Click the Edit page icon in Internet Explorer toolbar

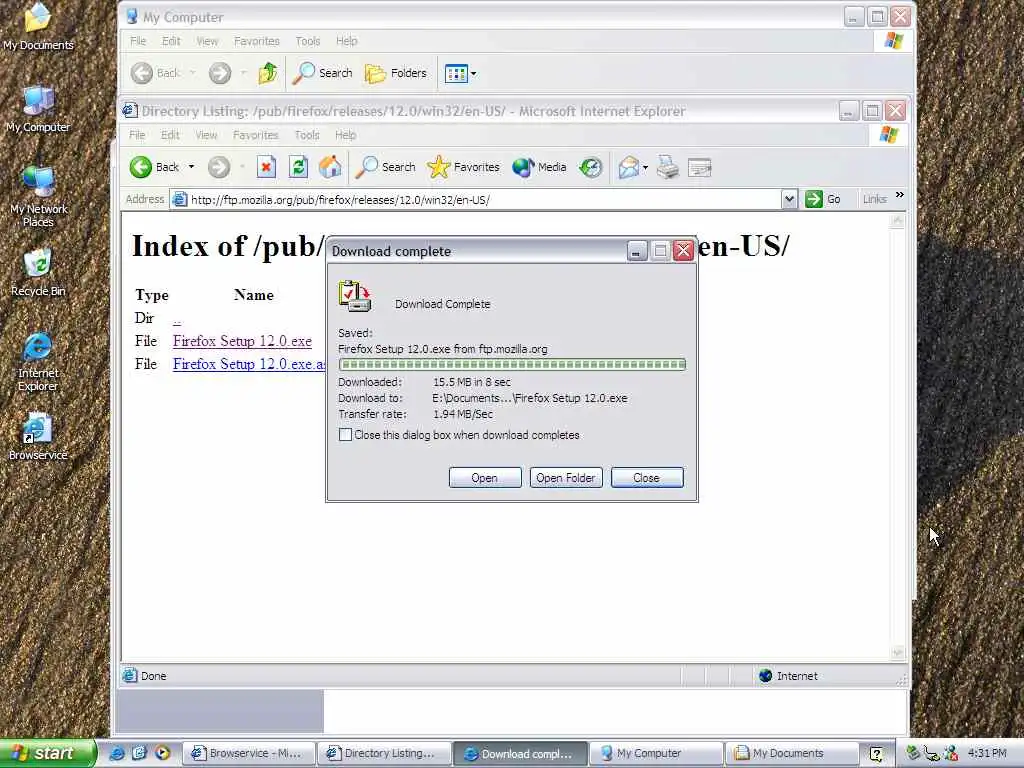coord(699,168)
